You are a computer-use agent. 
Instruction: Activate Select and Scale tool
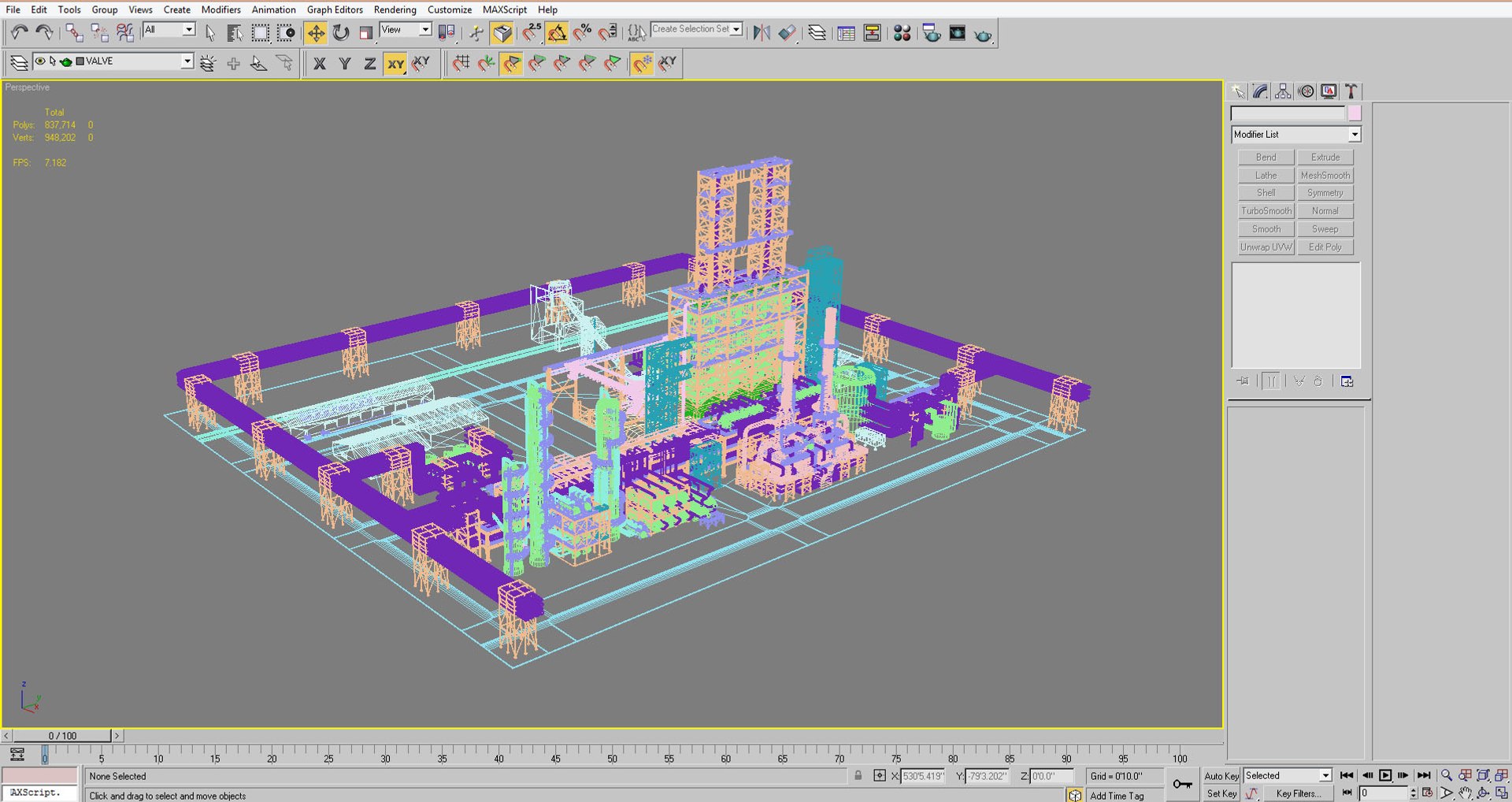point(366,32)
